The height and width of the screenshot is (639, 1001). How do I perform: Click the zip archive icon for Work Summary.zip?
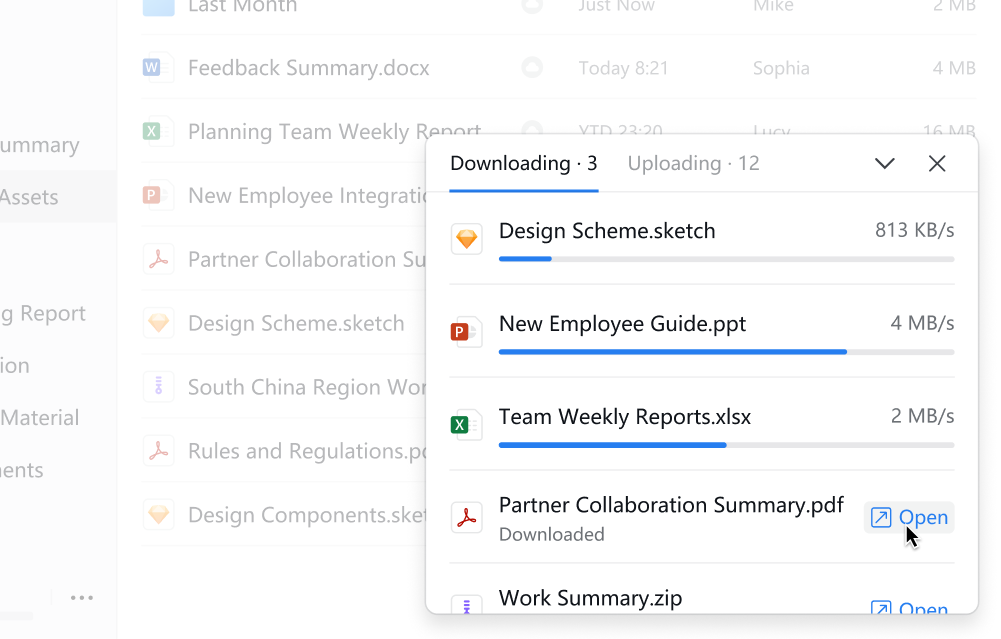click(467, 604)
